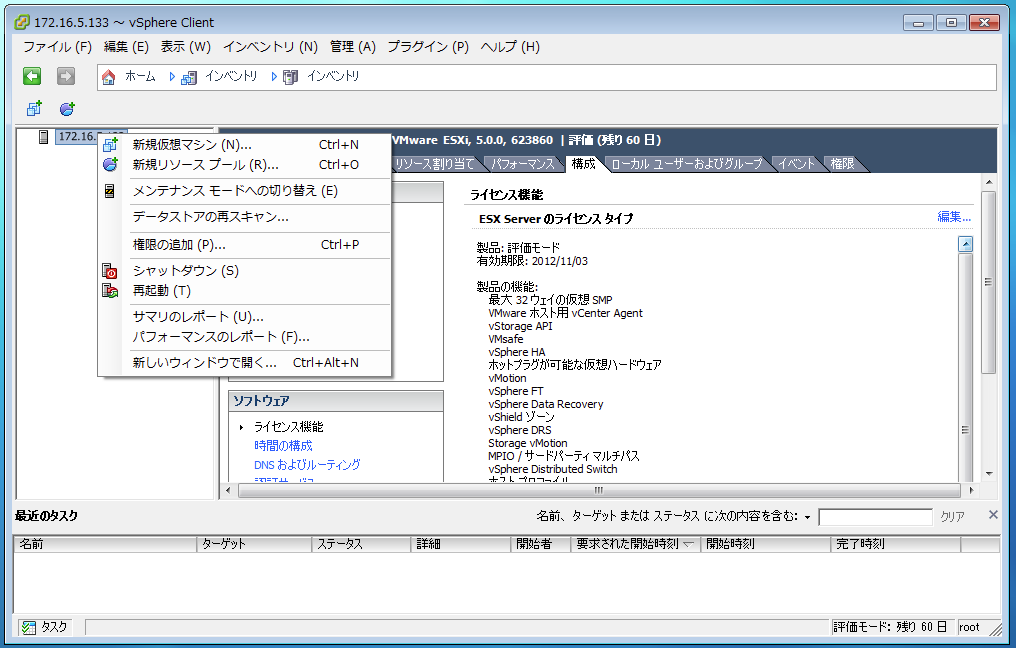1016x648 pixels.
Task: Select the 構成 tab
Action: 583,164
